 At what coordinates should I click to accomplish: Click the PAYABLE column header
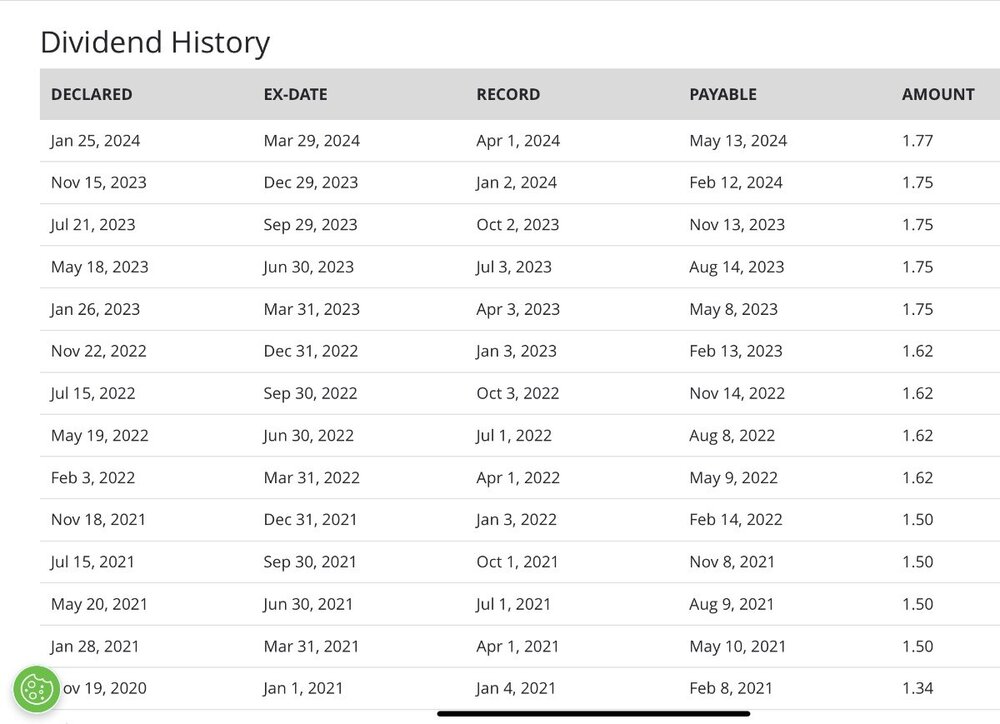click(723, 94)
